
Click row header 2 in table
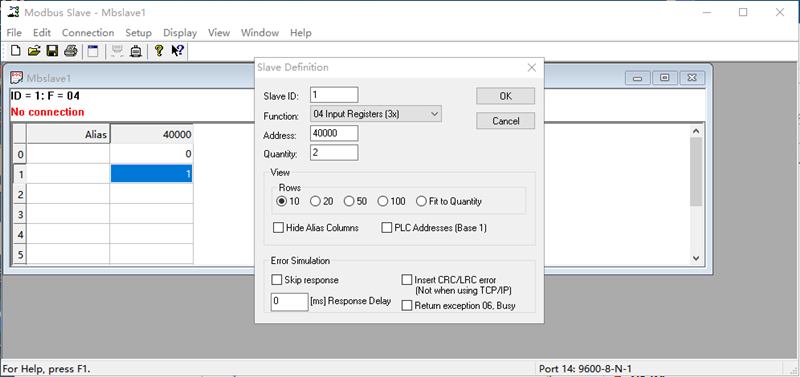point(20,194)
